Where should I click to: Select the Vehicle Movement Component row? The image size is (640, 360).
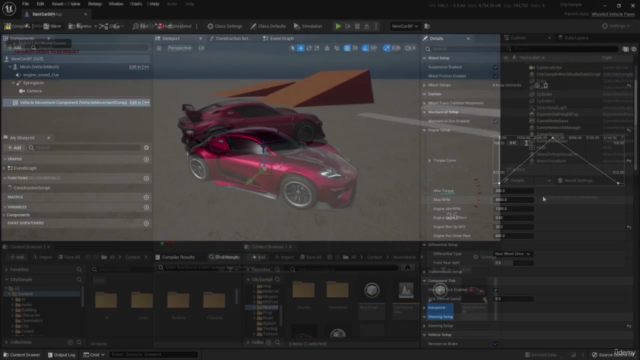[76, 102]
